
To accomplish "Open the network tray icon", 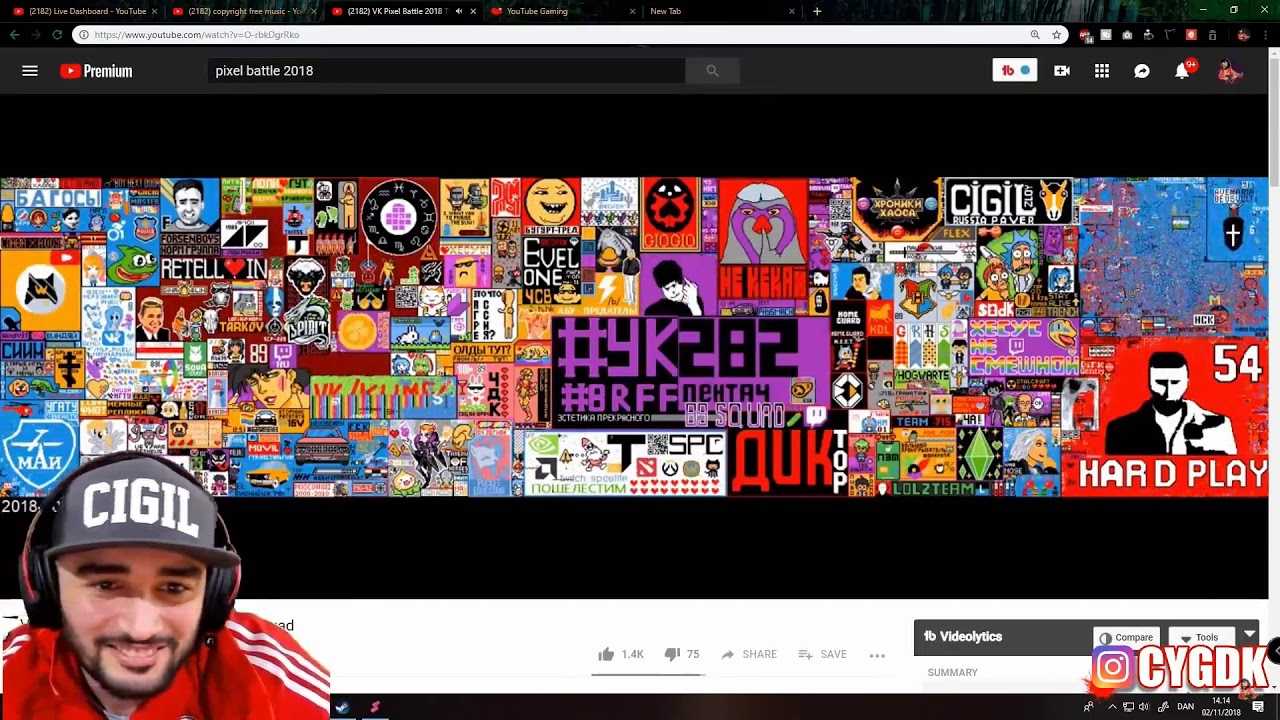I will pyautogui.click(x=1128, y=707).
